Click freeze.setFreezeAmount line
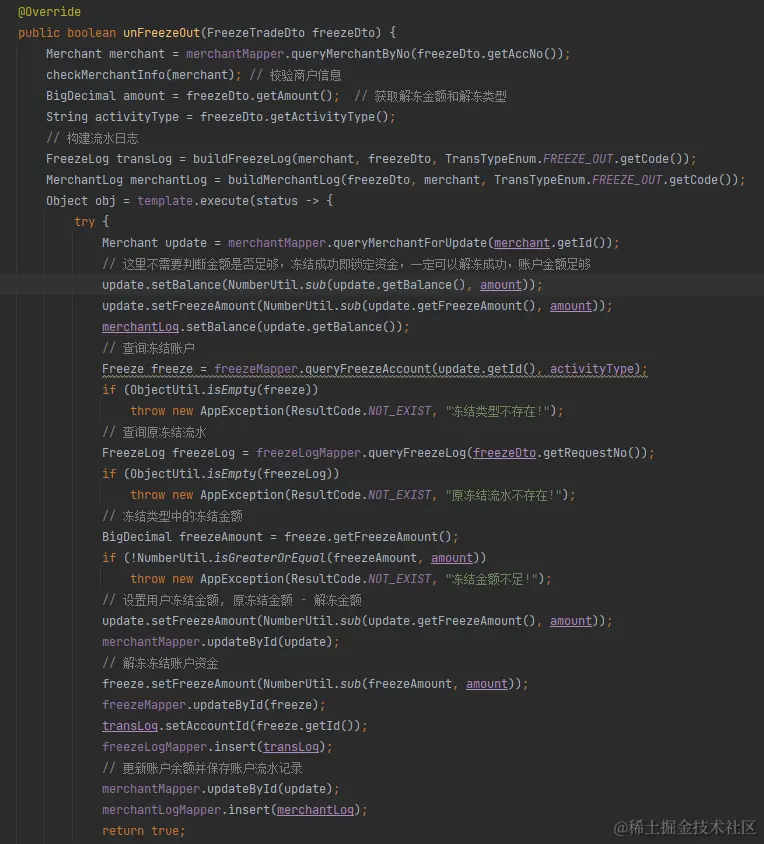This screenshot has height=844, width=764. point(316,684)
